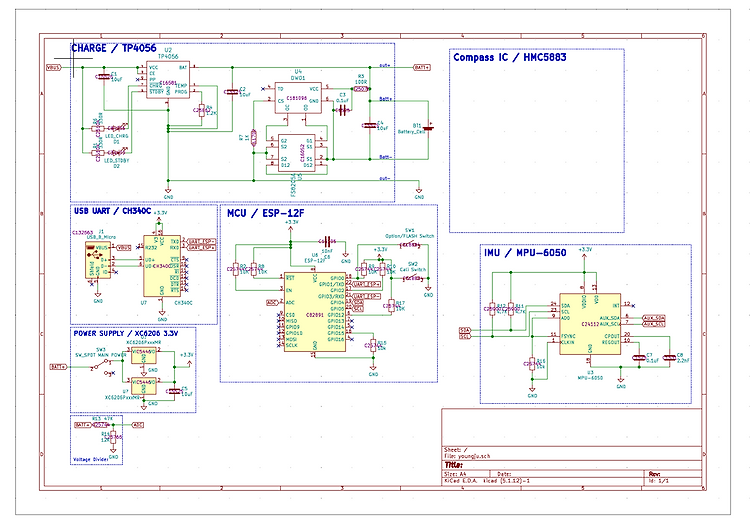The width and height of the screenshot is (750, 521).
Task: Select resistor R15 on GPIO15 pull-down
Action: (374, 345)
